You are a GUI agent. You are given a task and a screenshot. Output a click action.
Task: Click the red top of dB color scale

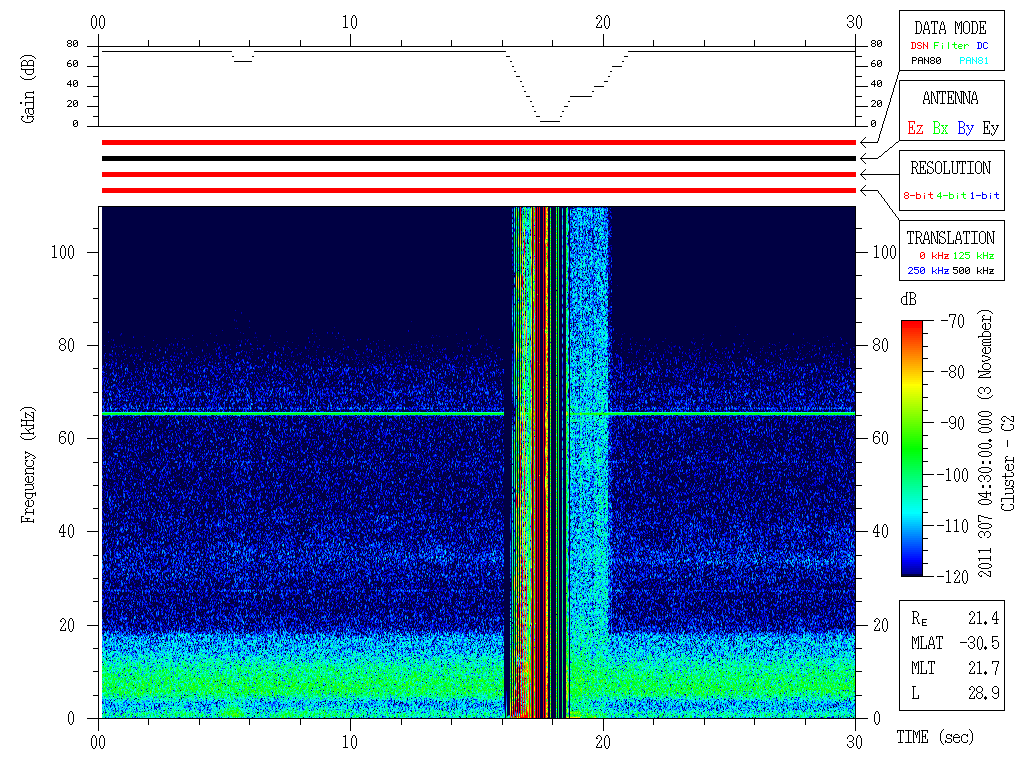911,326
